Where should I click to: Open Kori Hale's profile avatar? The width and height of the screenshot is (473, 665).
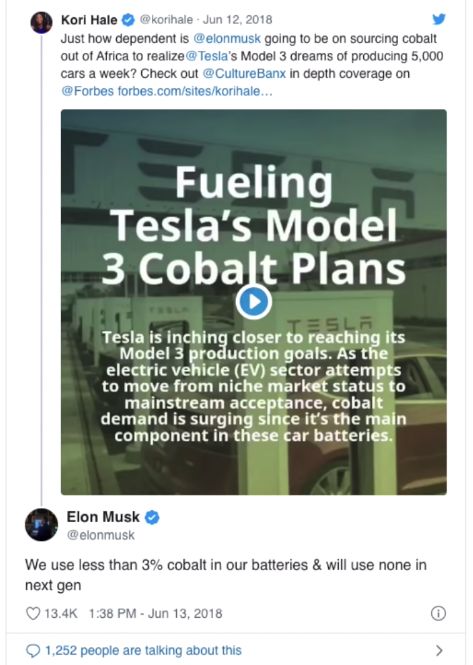[41, 22]
